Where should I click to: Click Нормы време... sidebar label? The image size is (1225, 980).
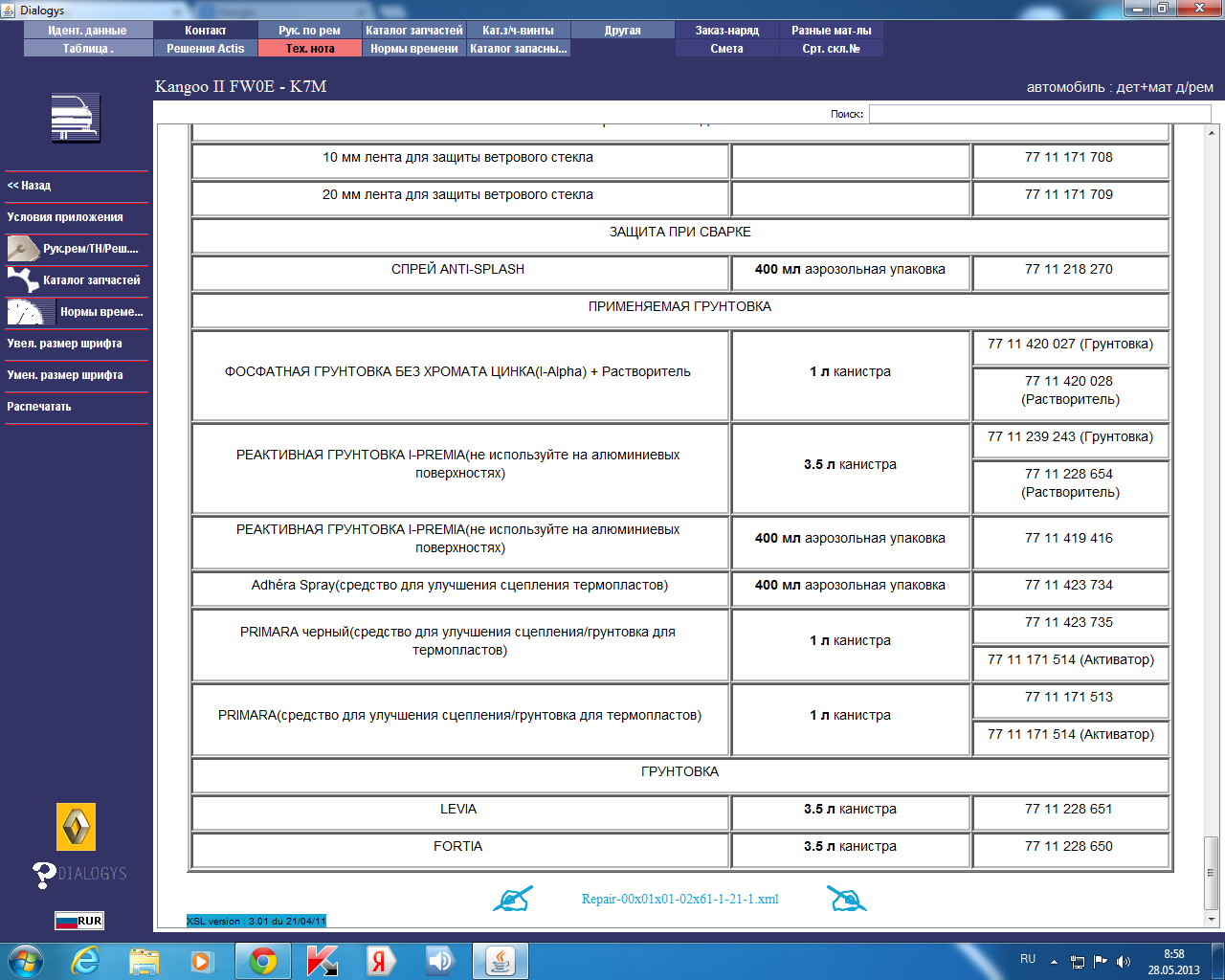click(101, 312)
